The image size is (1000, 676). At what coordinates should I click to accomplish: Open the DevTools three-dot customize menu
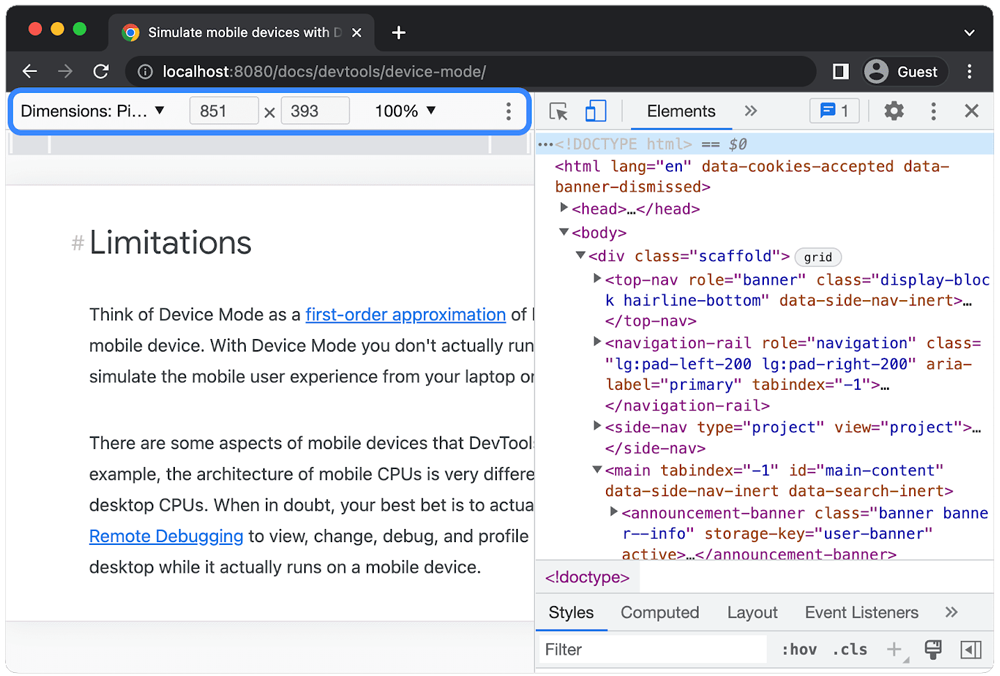tap(933, 111)
